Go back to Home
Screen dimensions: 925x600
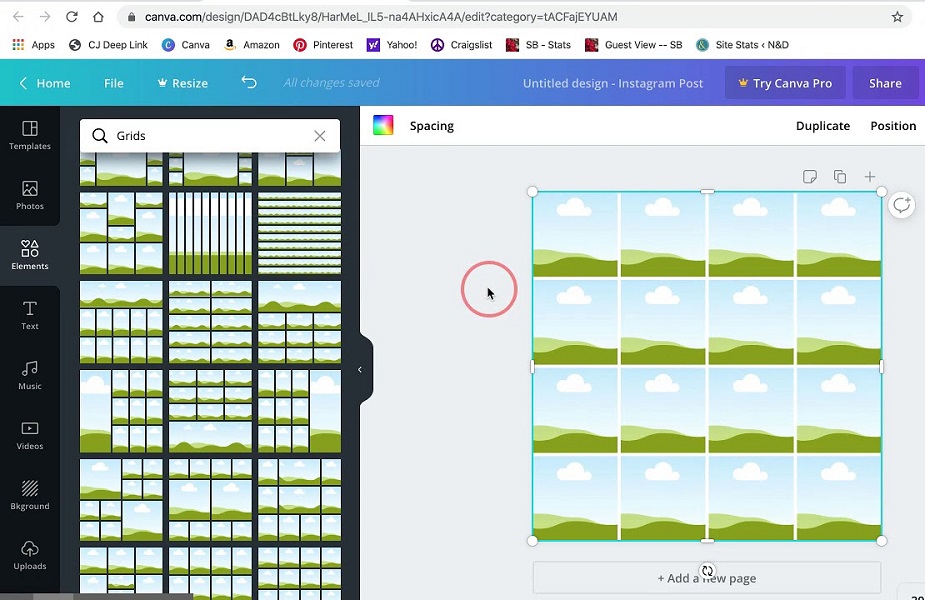coord(45,83)
